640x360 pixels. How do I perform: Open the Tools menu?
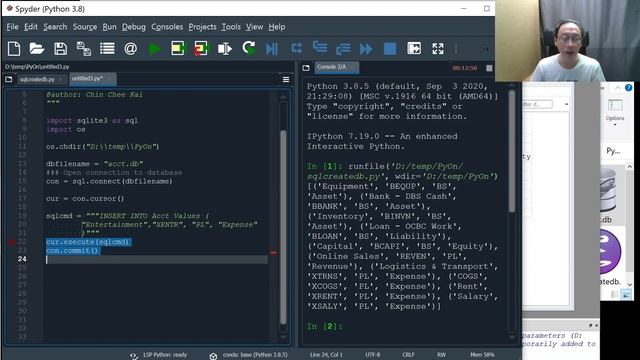point(231,27)
